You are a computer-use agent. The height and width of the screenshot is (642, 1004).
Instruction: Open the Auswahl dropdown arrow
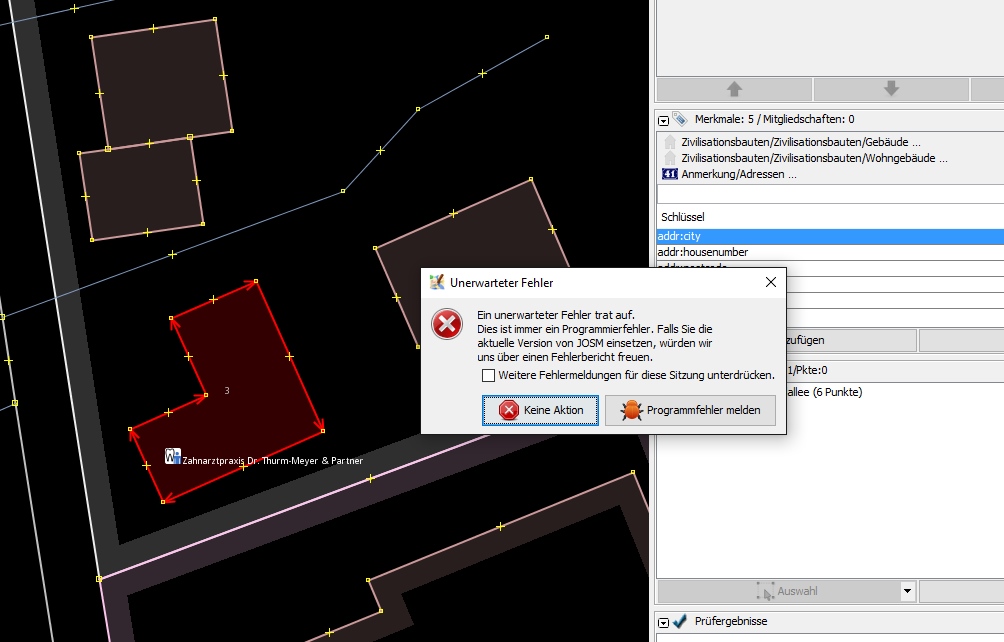point(907,591)
